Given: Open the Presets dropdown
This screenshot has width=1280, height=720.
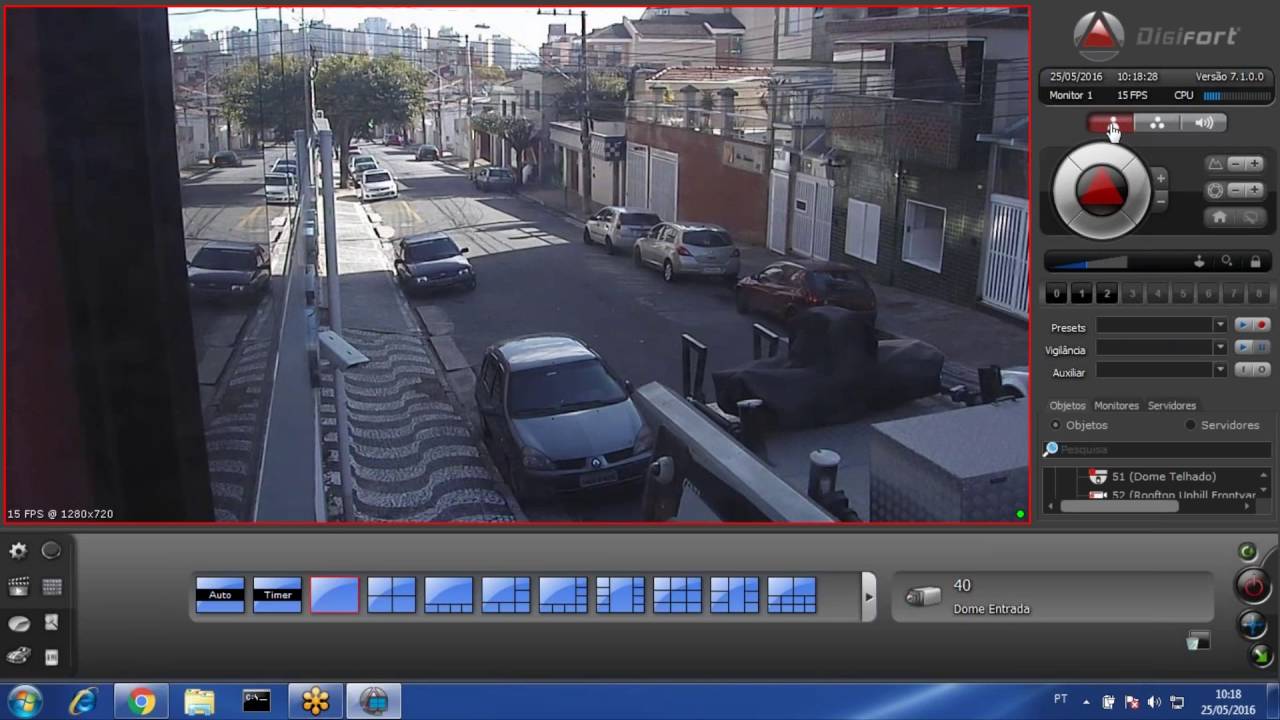Looking at the screenshot, I should click(1219, 325).
